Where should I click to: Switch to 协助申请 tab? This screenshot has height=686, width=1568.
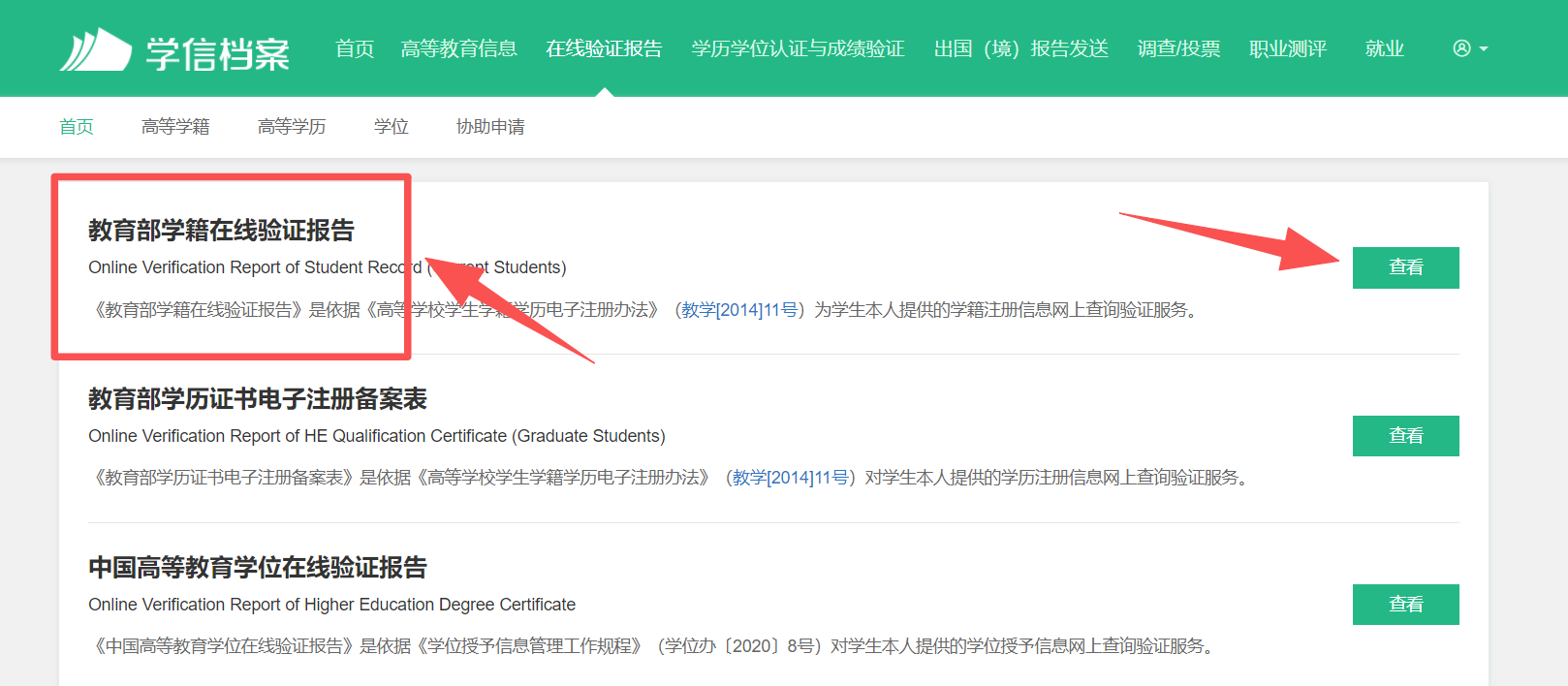click(x=490, y=127)
